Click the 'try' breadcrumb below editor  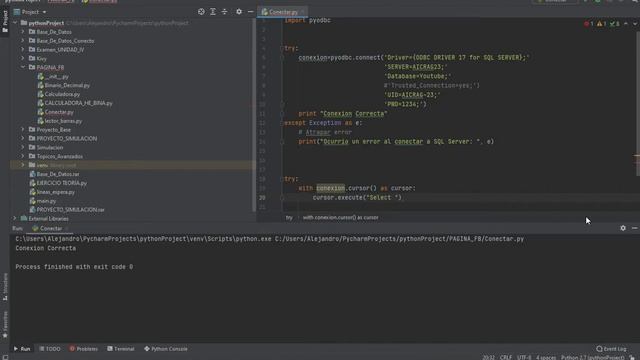pyautogui.click(x=289, y=218)
